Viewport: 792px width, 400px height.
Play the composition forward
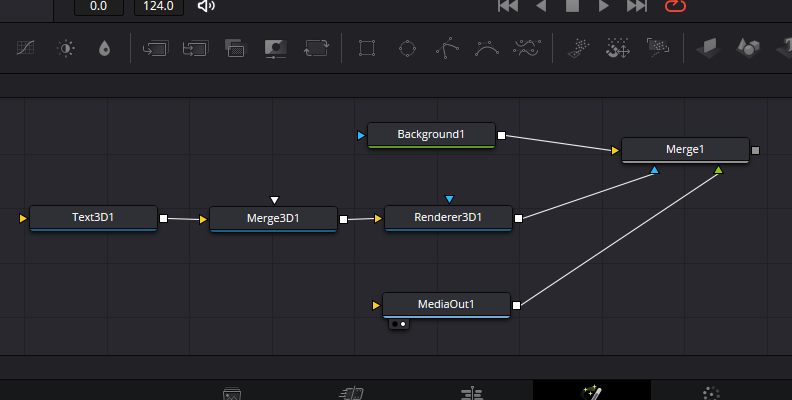pyautogui.click(x=603, y=6)
